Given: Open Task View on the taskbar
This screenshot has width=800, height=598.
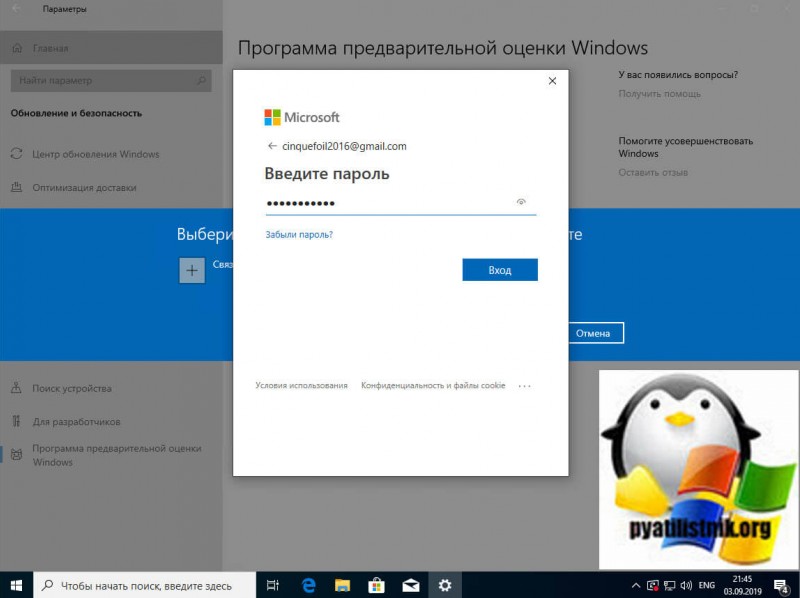Looking at the screenshot, I should (273, 585).
